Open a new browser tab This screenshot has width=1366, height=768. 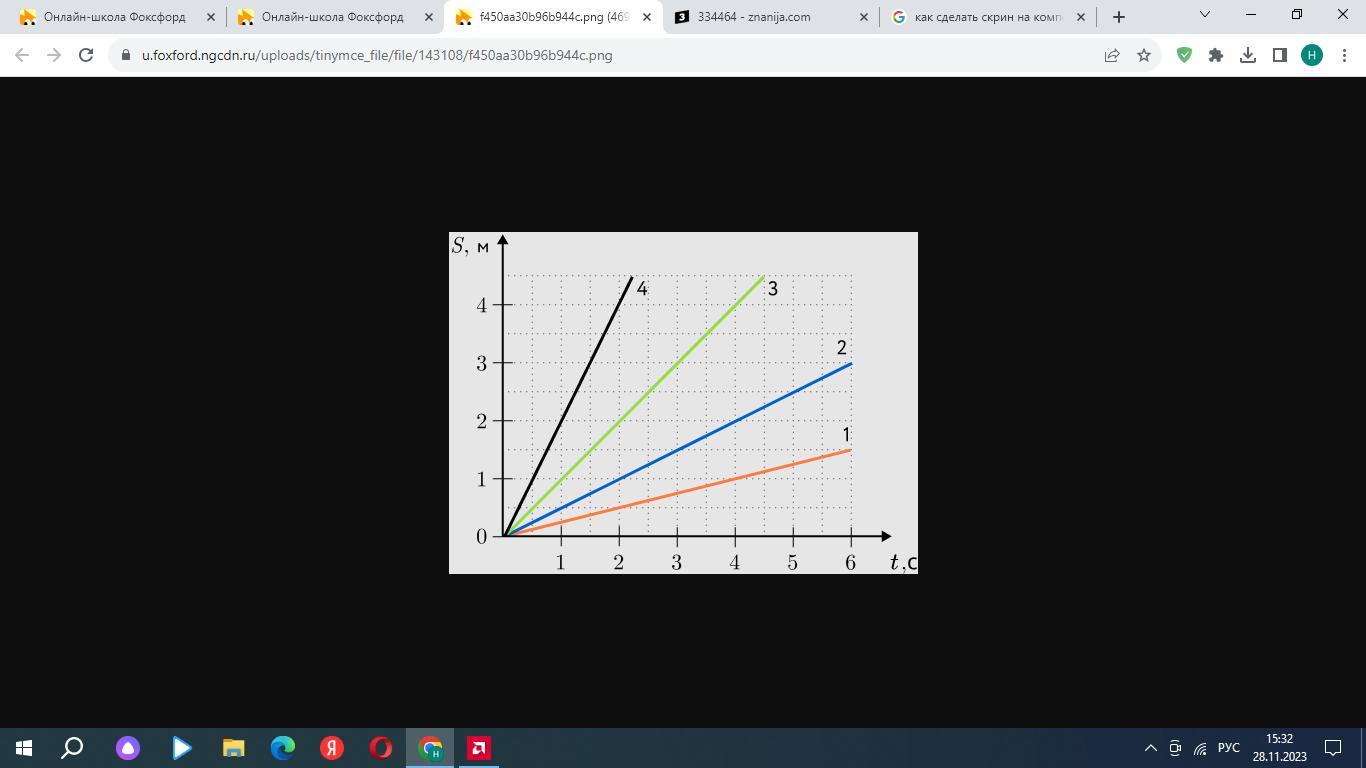(x=1119, y=17)
